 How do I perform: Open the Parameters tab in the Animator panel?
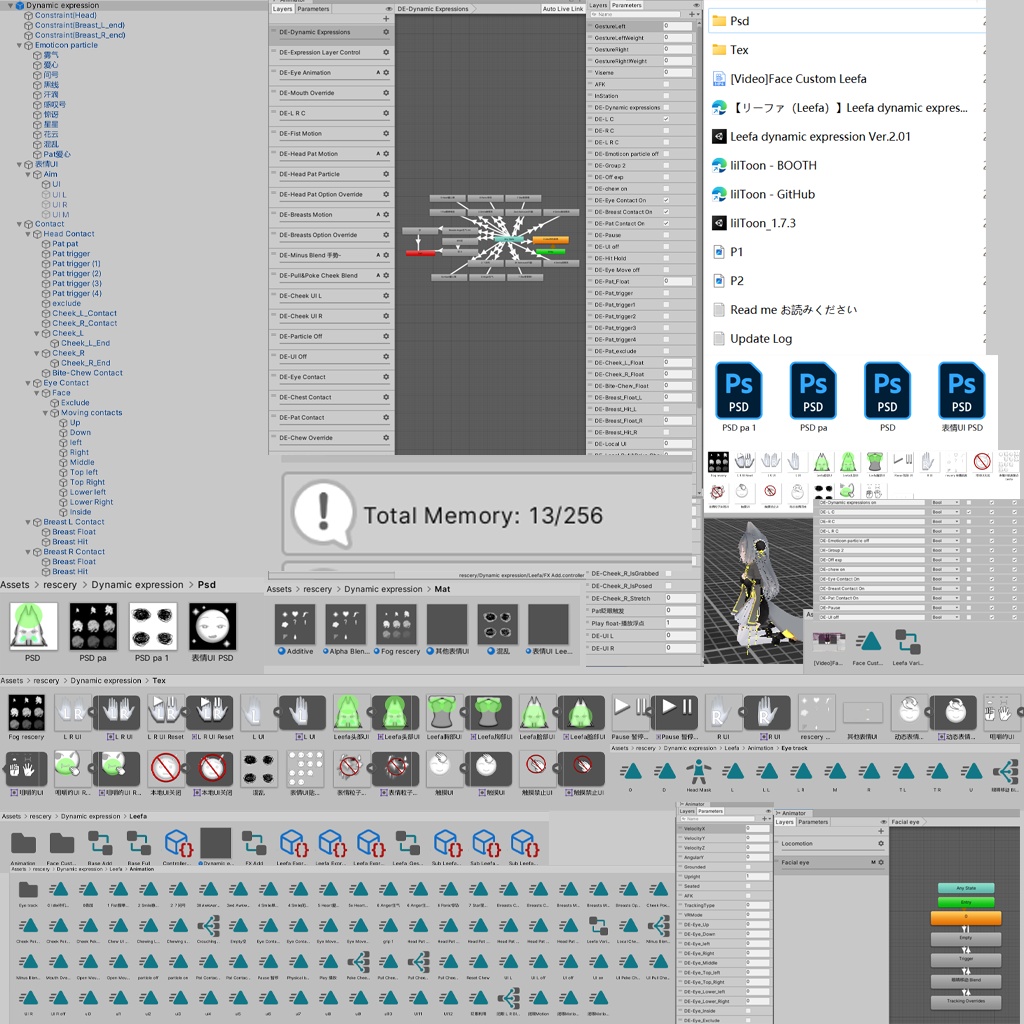point(813,822)
